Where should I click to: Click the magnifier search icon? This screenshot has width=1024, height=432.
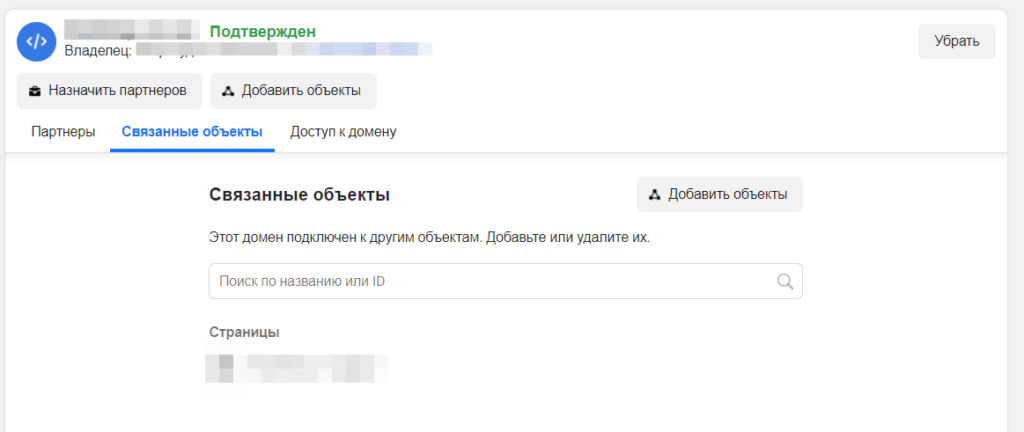click(x=785, y=281)
